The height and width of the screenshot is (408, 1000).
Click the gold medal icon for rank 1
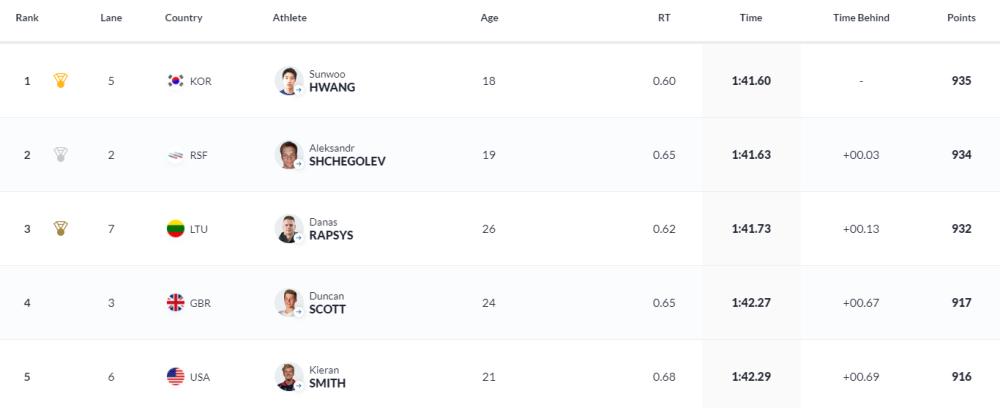[x=61, y=80]
